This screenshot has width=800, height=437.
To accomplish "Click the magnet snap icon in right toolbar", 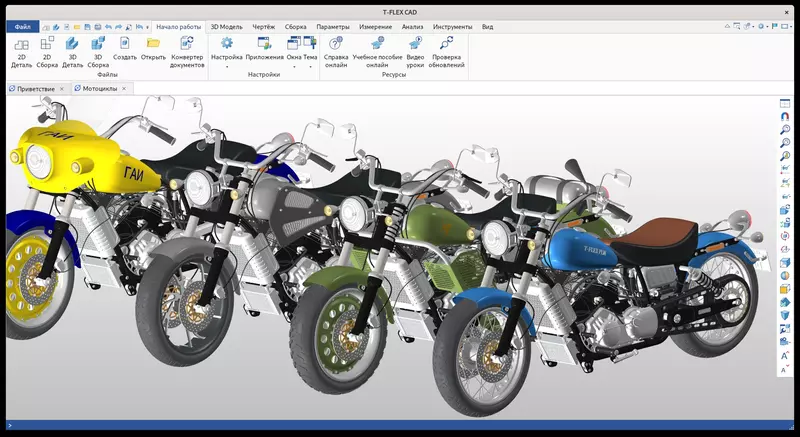I will pos(785,115).
